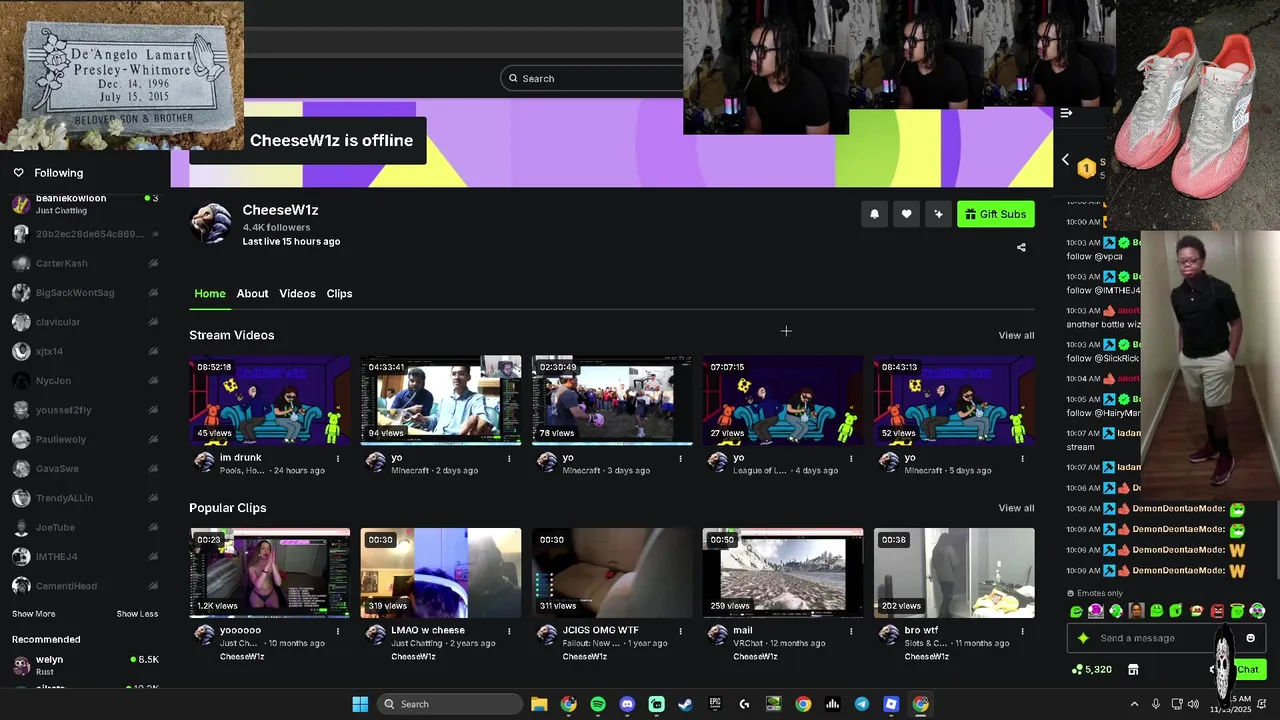Play the 'LMAO w cheese' clip thumbnail
This screenshot has height=720, width=1280.
[441, 573]
